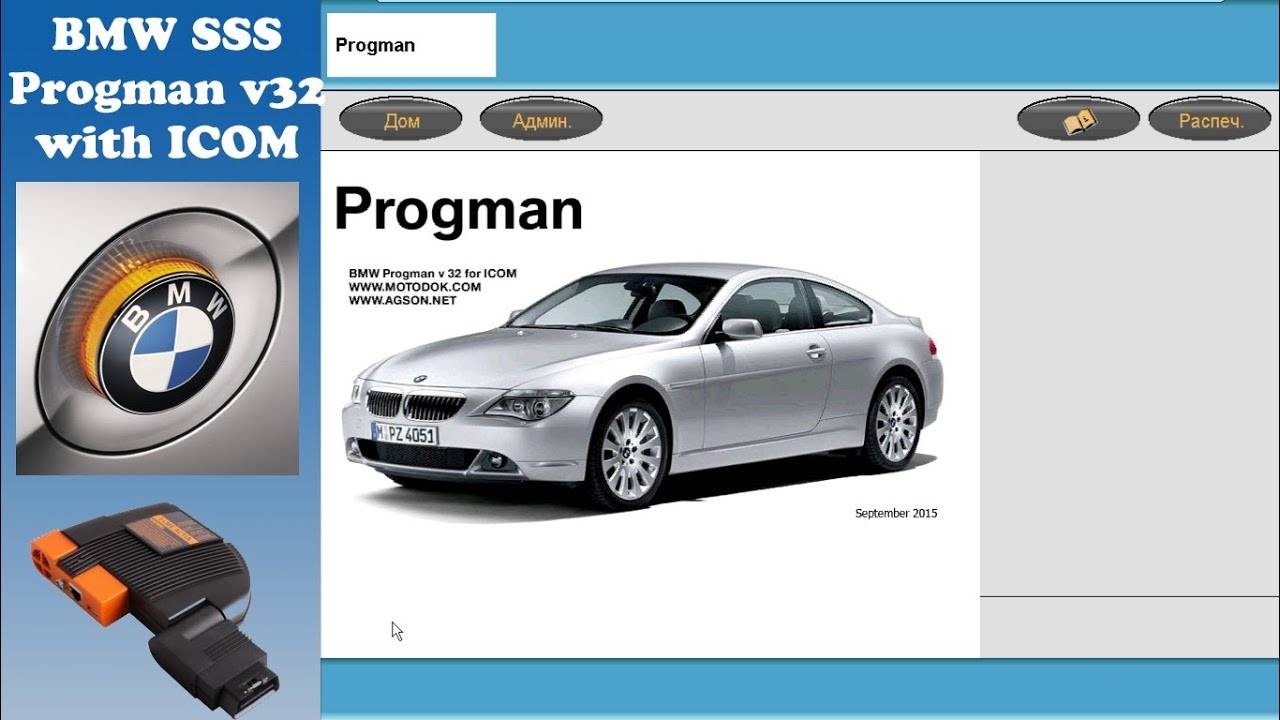This screenshot has width=1280, height=720.
Task: Click the WWW.MOTODOK.COM text
Action: coord(414,287)
